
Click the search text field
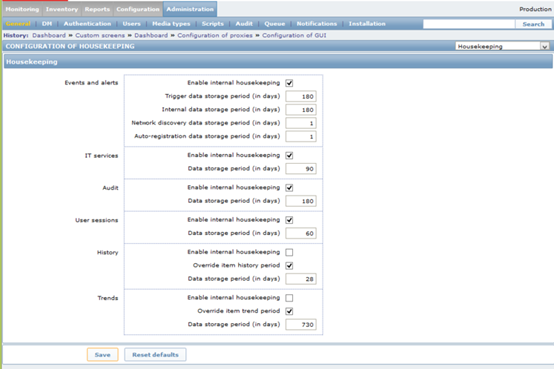(x=469, y=24)
